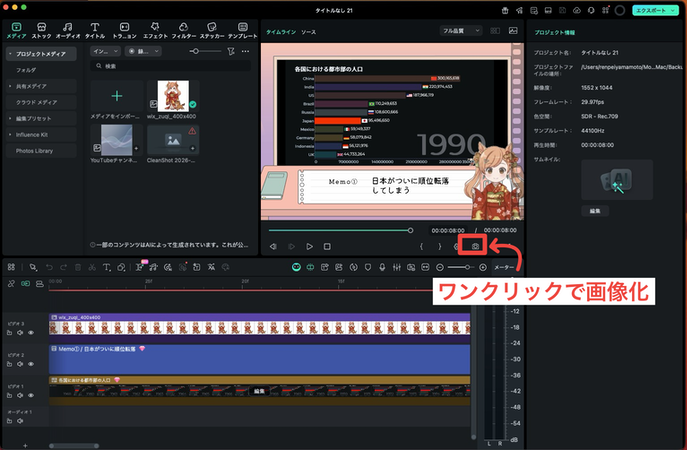Lock the Video 2 track
Viewport: 687px width, 450px height.
tap(9, 364)
